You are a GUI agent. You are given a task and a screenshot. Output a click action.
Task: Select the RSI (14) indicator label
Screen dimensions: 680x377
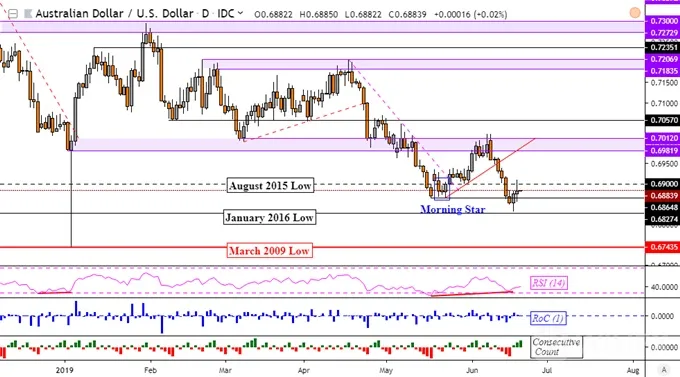coord(549,283)
